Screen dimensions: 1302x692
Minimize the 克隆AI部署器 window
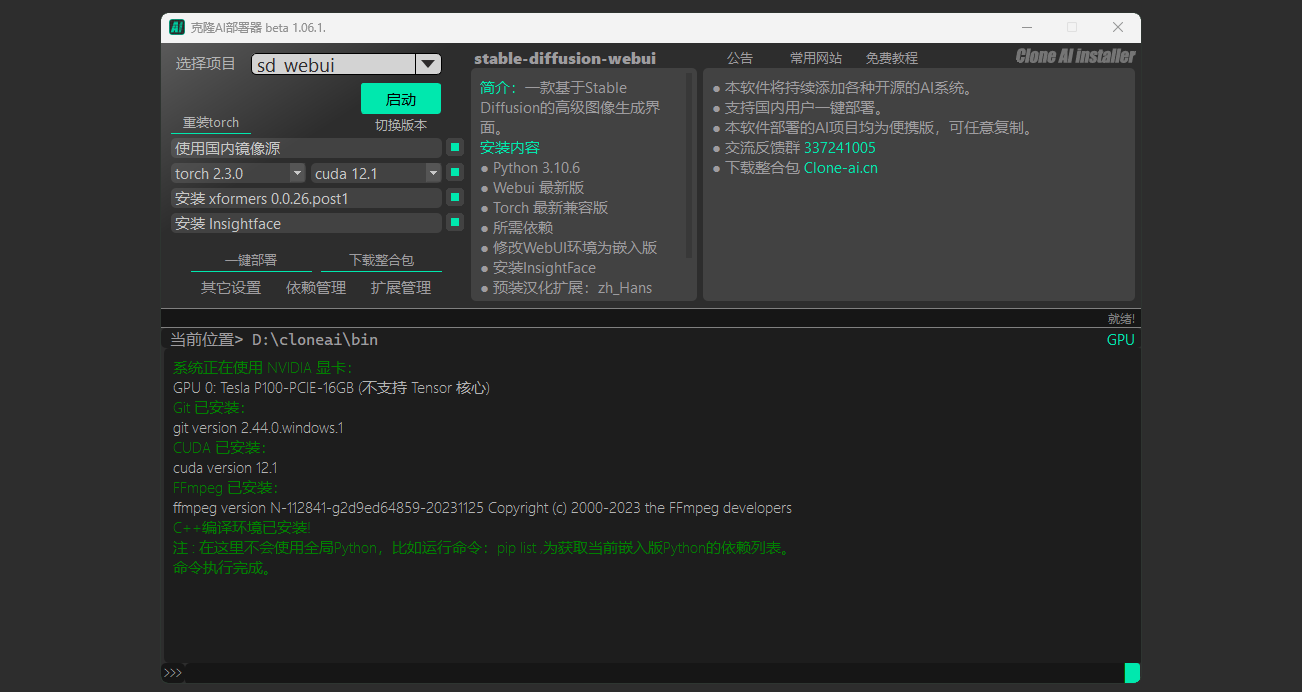[1026, 27]
